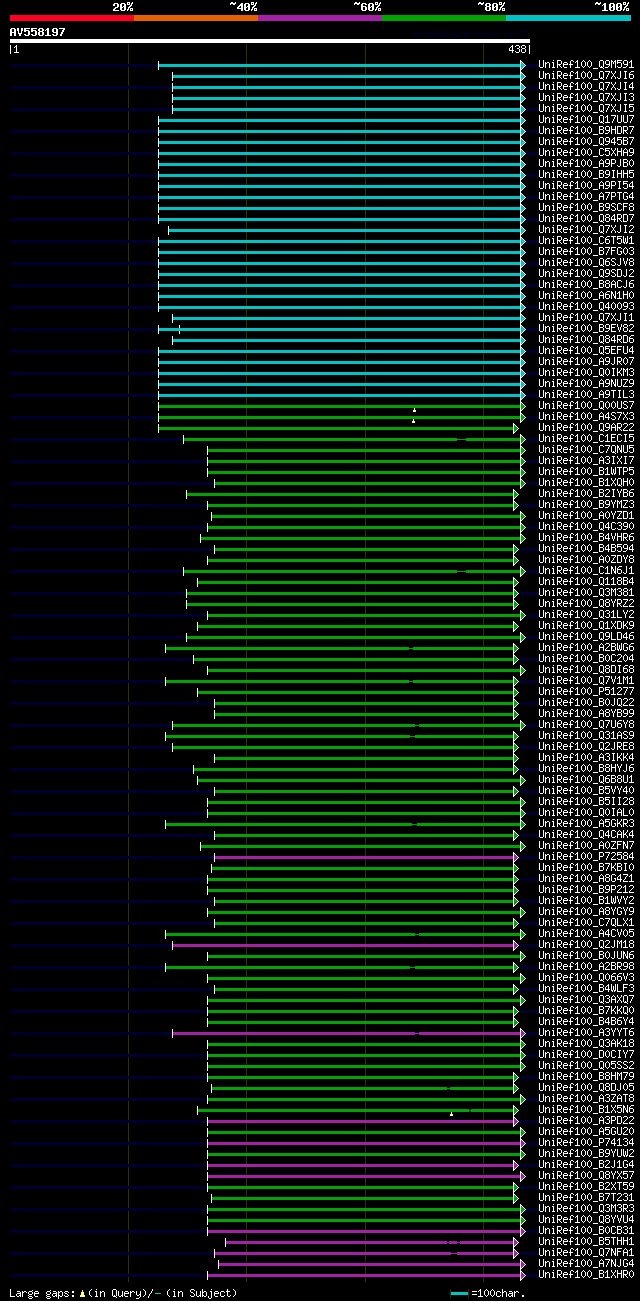This screenshot has height=1301, width=640.
Task: Click the purple ~60% identity legend segment
Action: 319,18
